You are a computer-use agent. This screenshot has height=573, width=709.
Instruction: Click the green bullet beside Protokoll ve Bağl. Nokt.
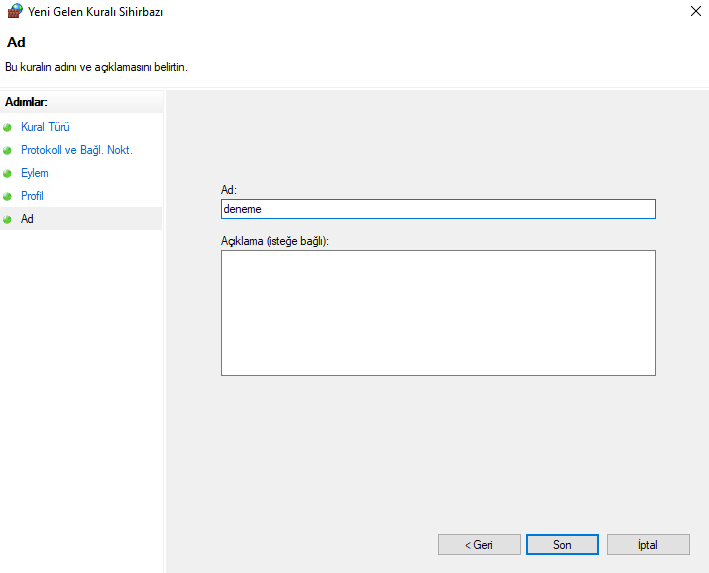pos(7,151)
